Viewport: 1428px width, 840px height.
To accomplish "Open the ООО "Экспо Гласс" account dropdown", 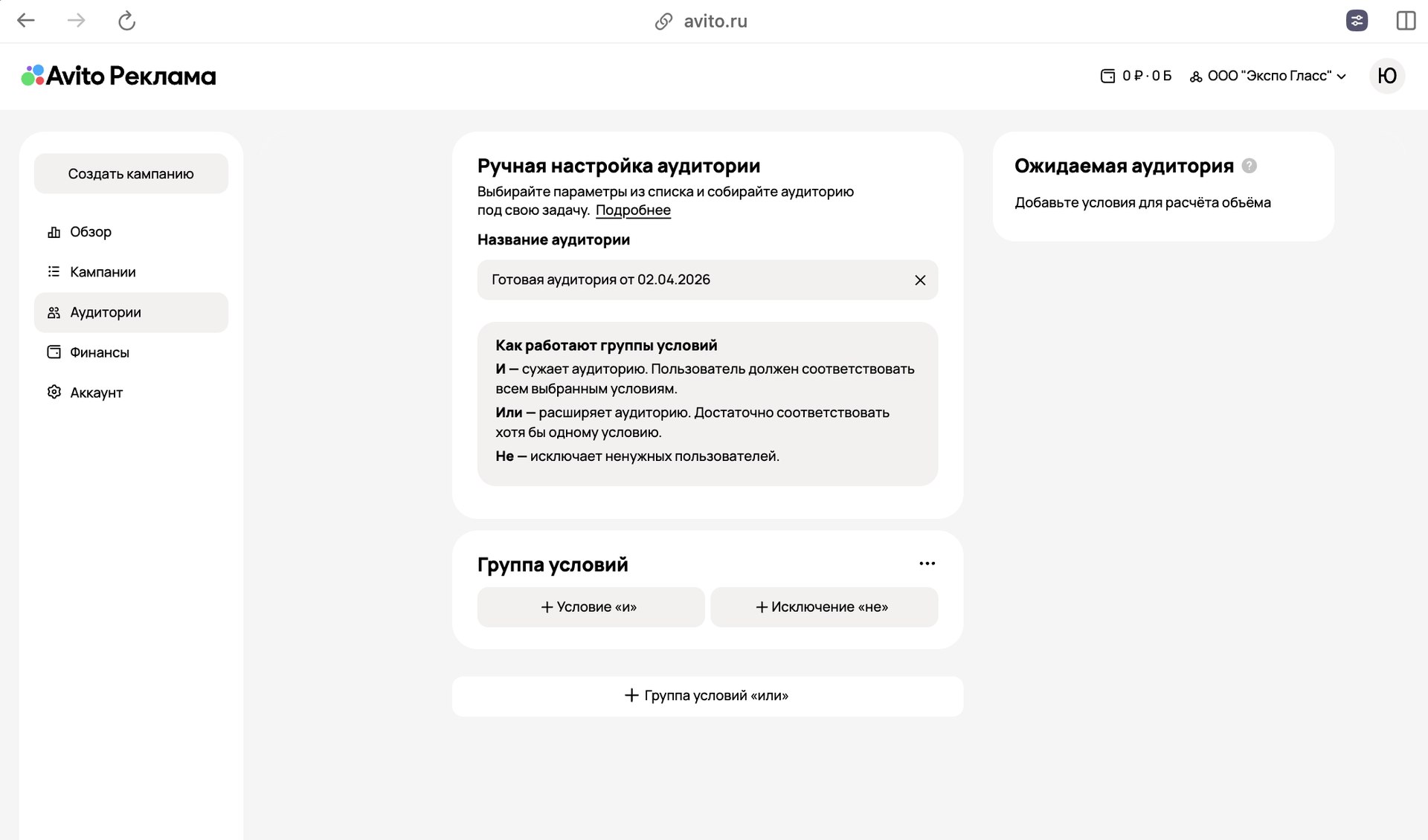I will [1269, 75].
